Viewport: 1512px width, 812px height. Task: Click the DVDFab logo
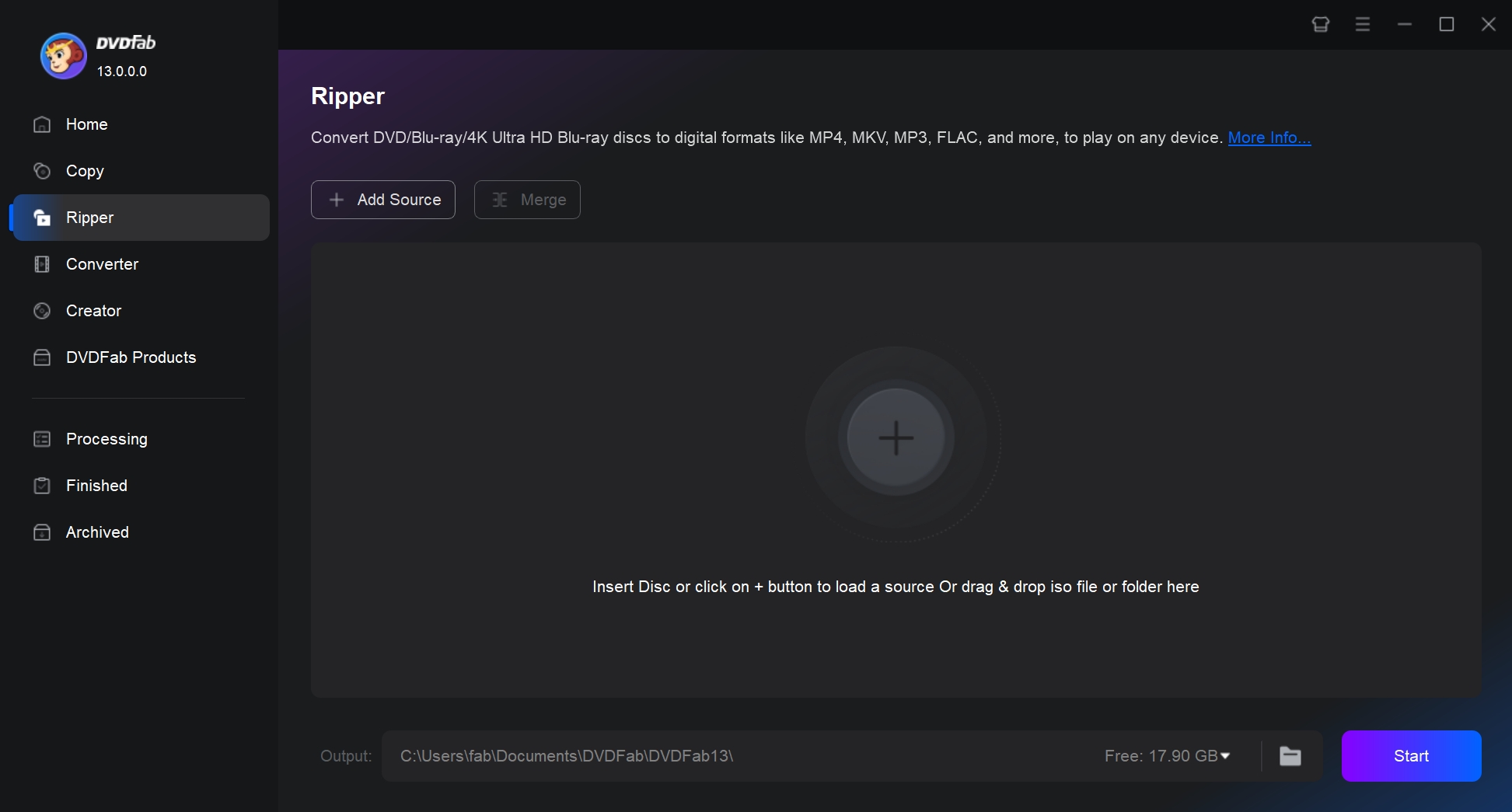63,55
